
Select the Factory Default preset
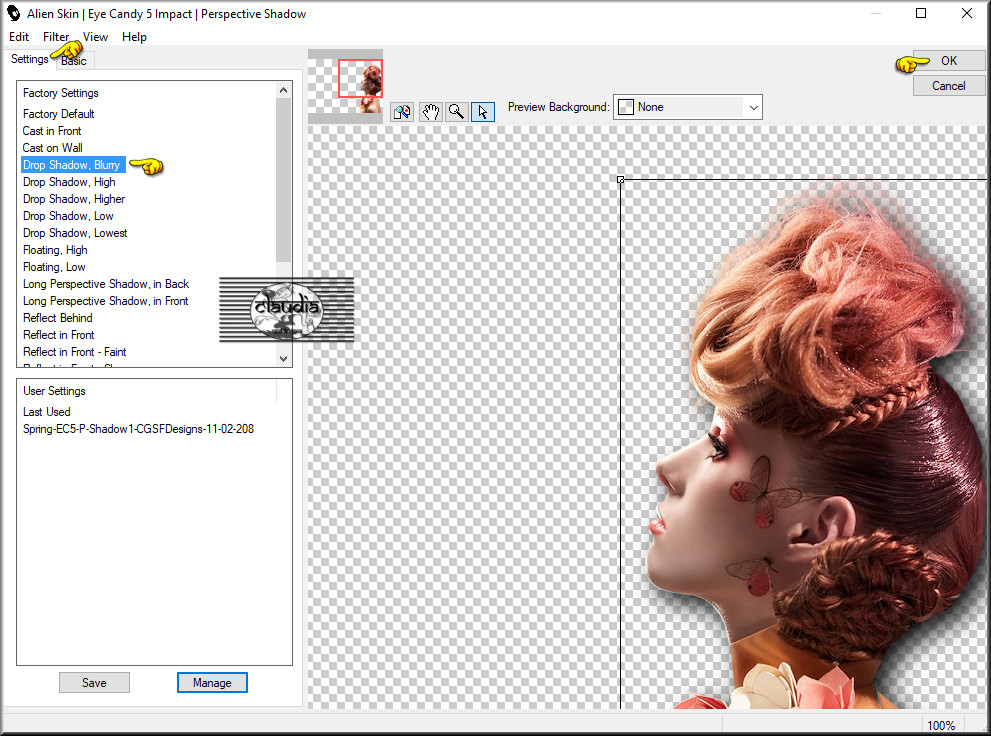click(59, 114)
